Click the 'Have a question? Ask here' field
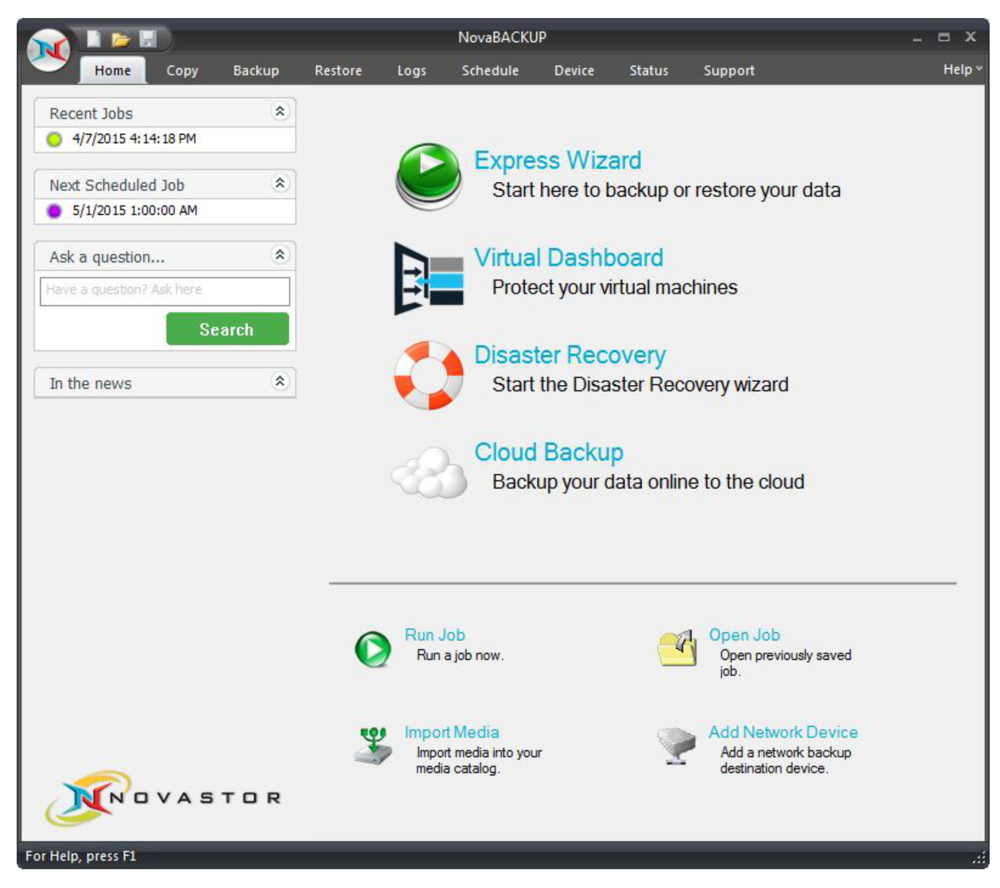The width and height of the screenshot is (1000, 888). pyautogui.click(x=165, y=291)
